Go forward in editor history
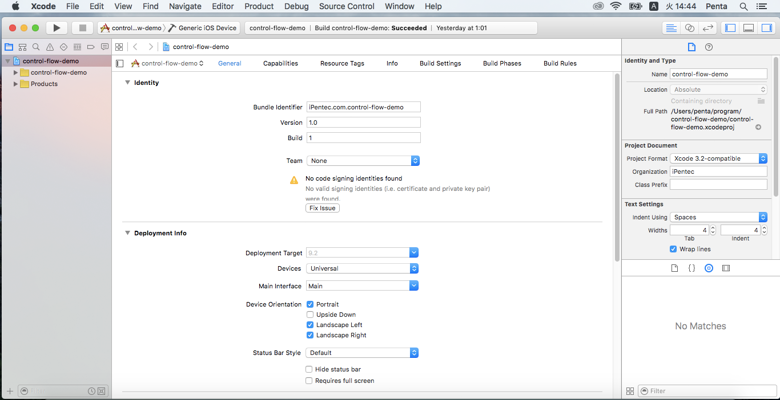 [150, 47]
